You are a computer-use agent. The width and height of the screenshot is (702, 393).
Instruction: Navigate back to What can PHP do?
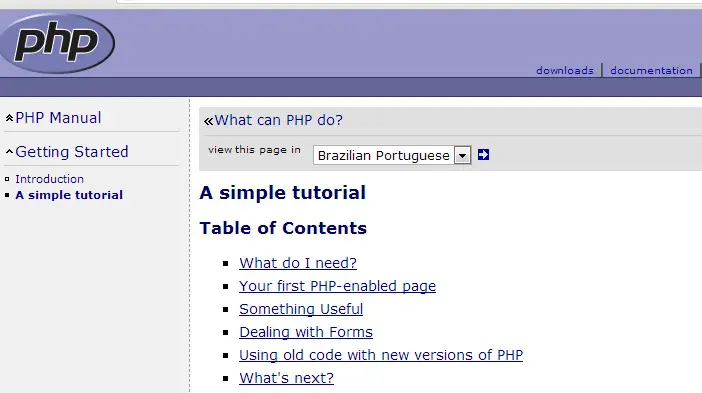pos(278,120)
